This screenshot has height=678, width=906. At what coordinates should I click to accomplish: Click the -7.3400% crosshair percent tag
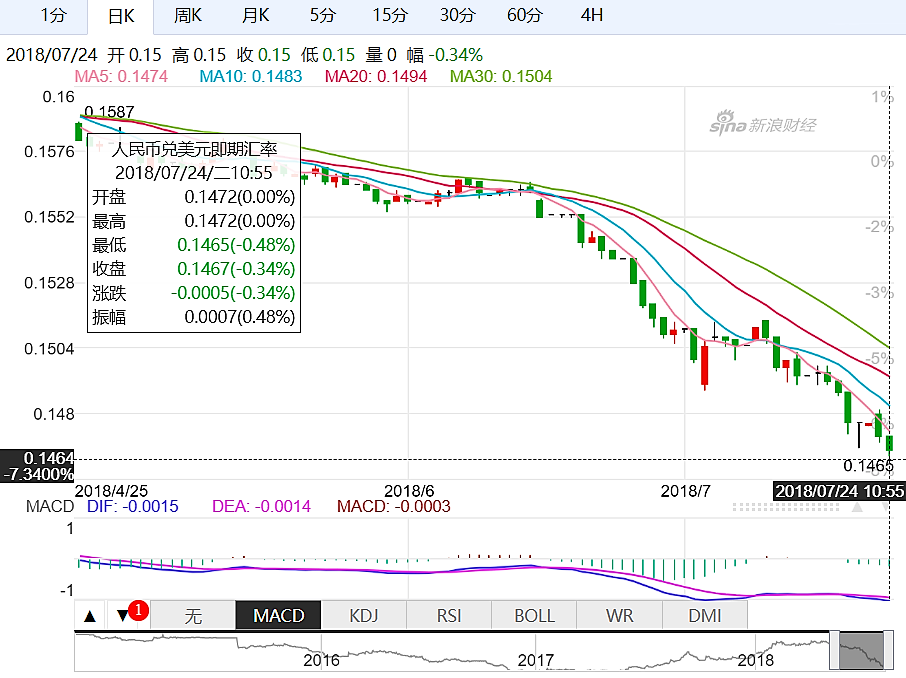tap(38, 474)
